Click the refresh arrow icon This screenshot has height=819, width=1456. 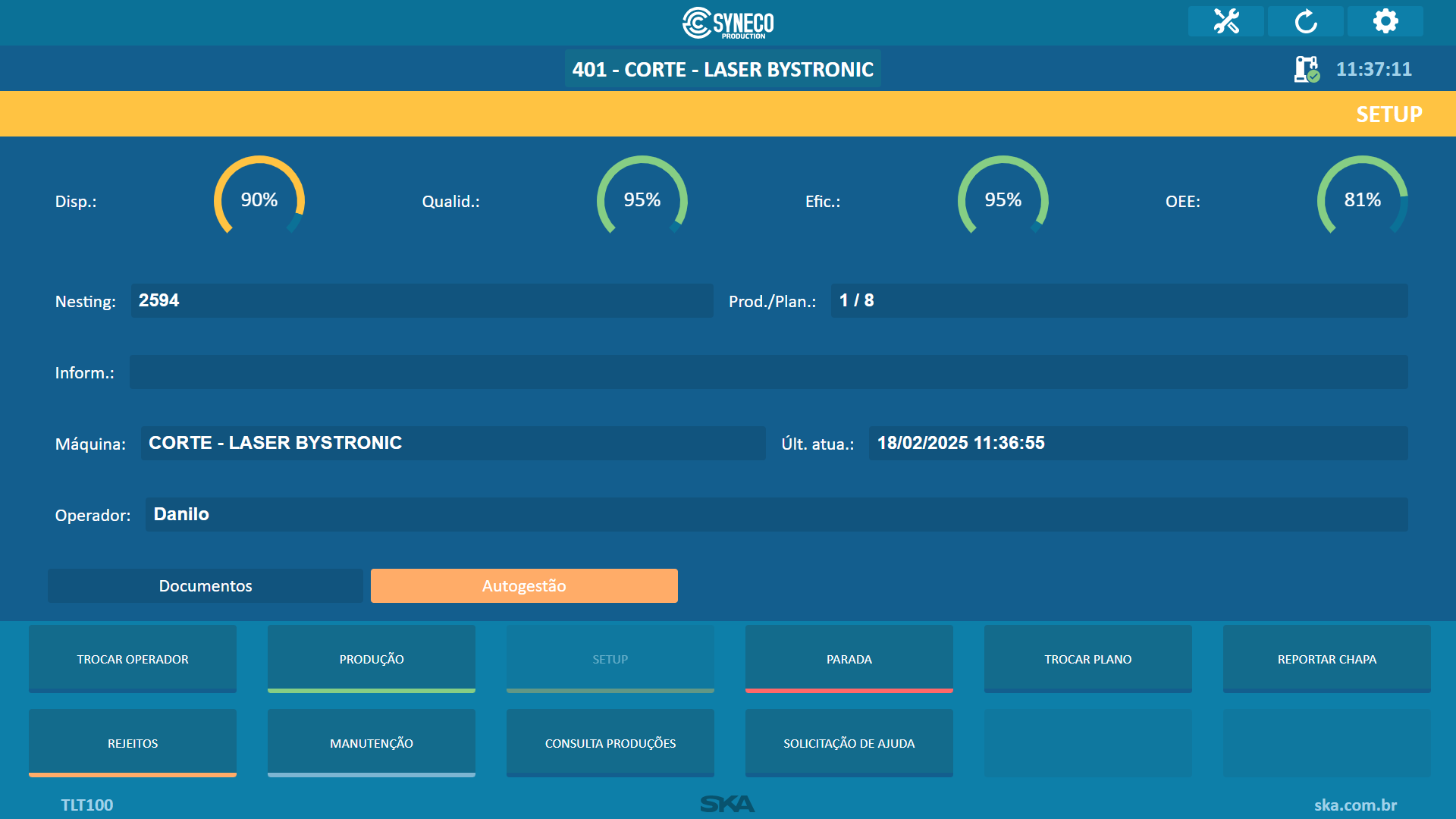tap(1306, 21)
